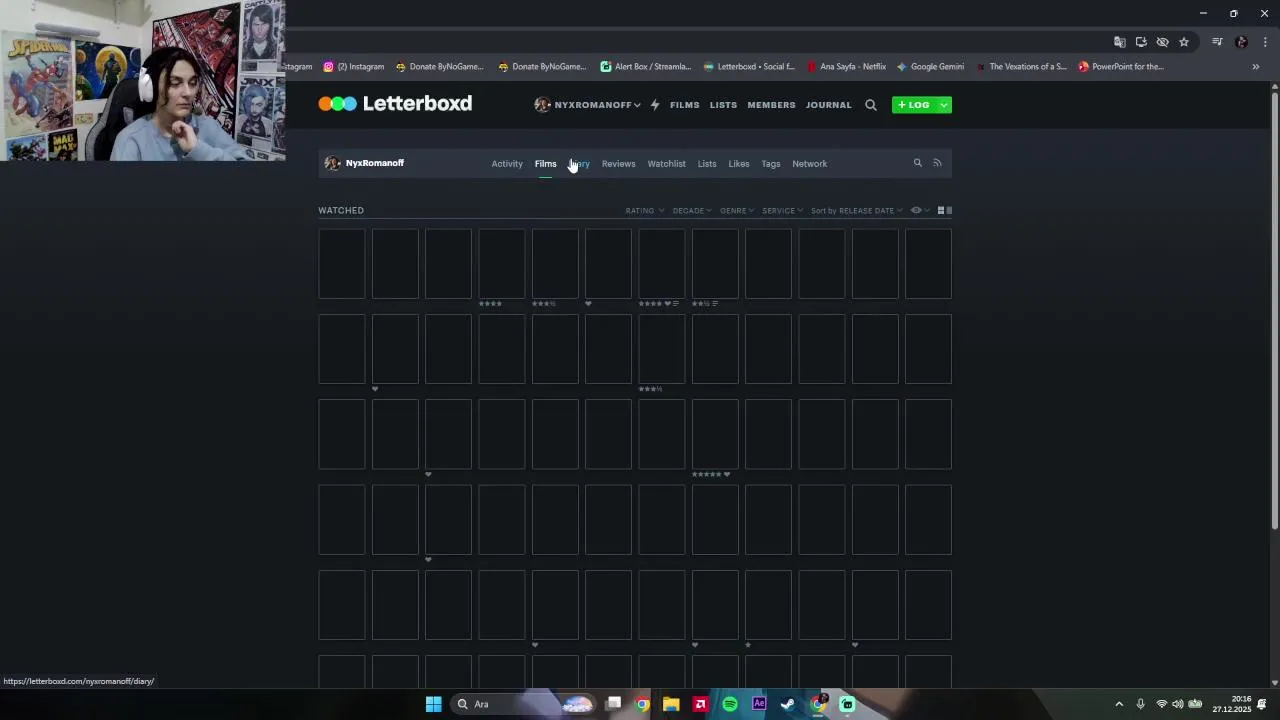Switch to list view icon
Screen dimensions: 1280x720
click(949, 211)
